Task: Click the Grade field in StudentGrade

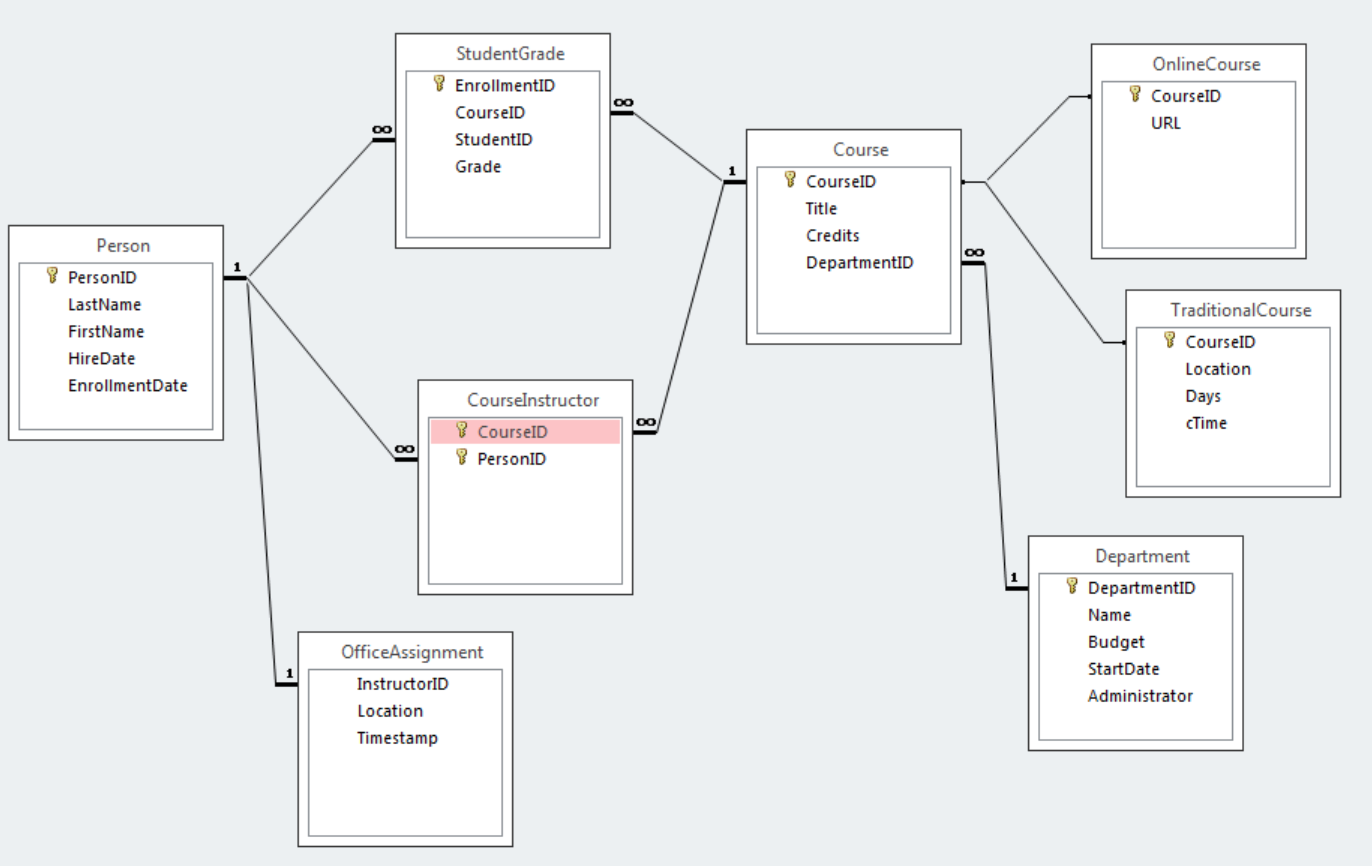Action: pyautogui.click(x=477, y=166)
